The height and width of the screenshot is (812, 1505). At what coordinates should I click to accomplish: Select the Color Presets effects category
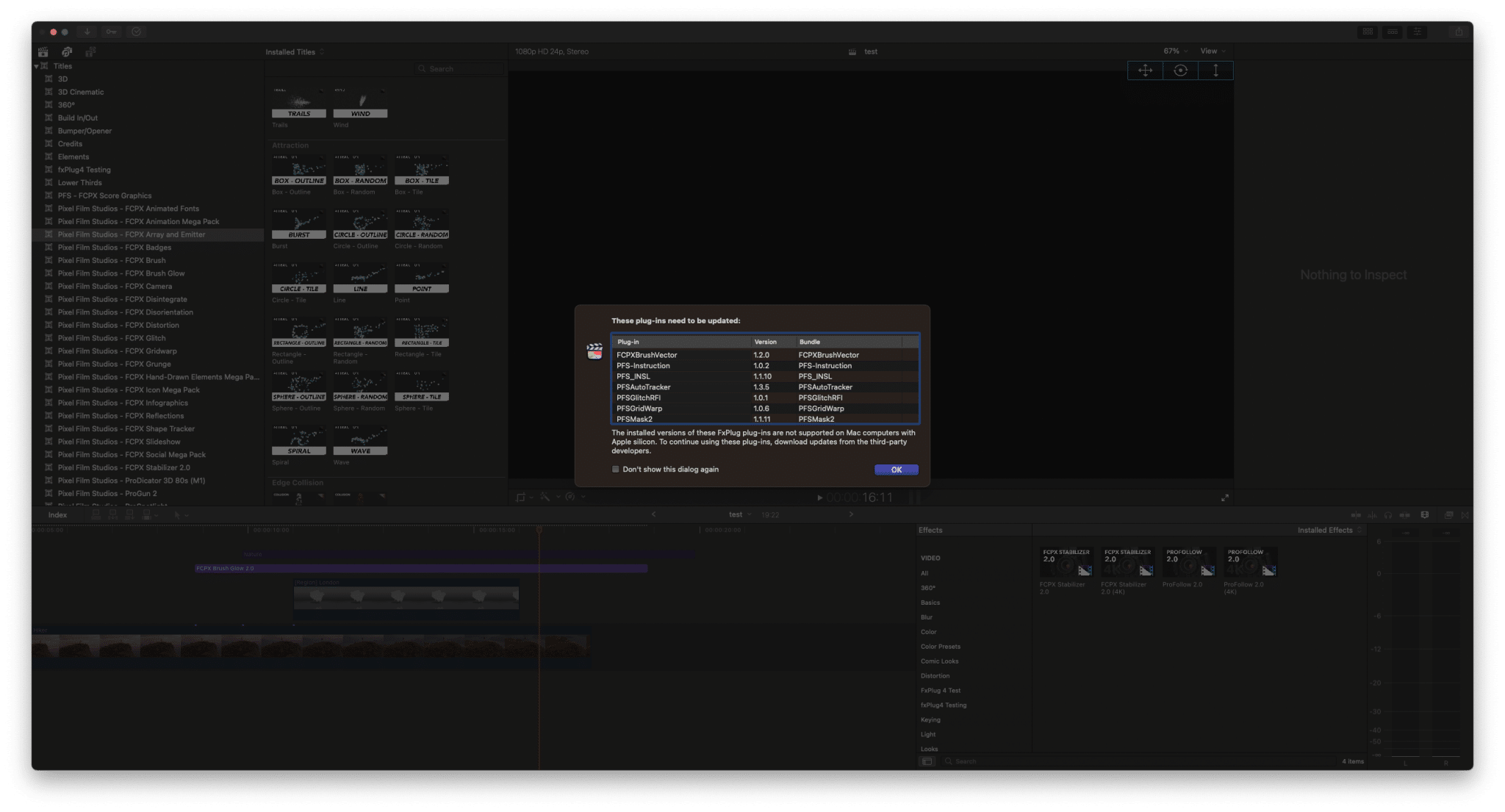(941, 646)
